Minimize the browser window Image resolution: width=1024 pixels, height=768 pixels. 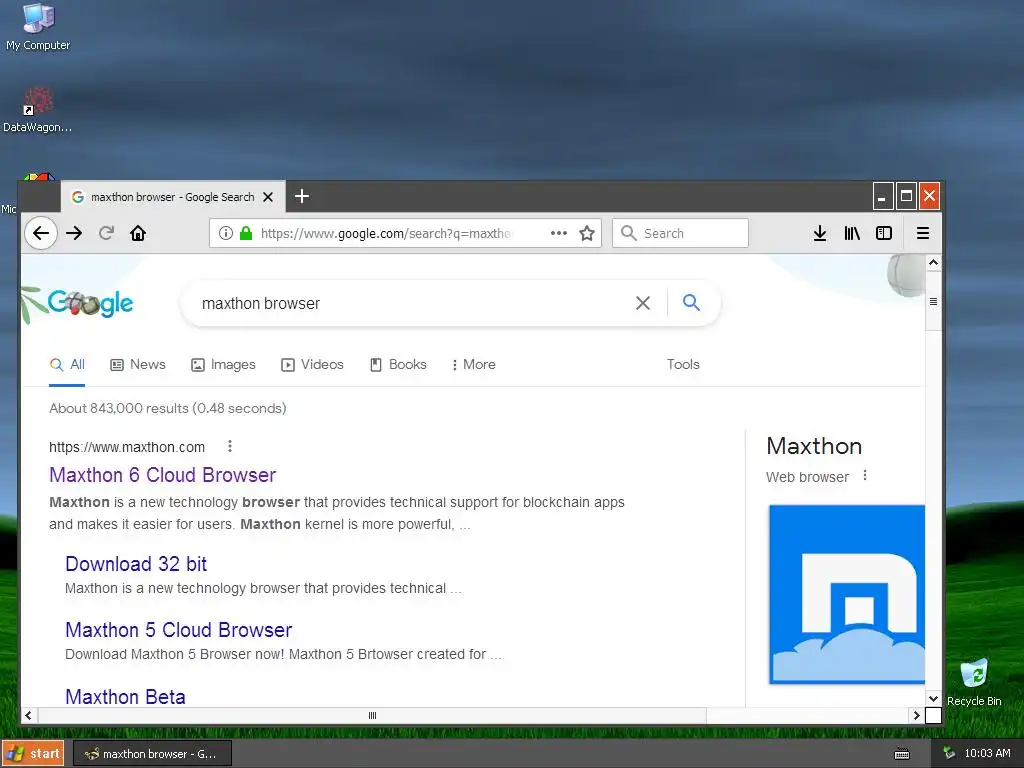(882, 196)
